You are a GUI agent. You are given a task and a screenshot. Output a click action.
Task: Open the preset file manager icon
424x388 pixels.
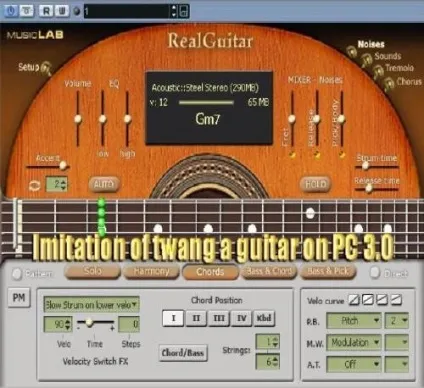coord(184,11)
